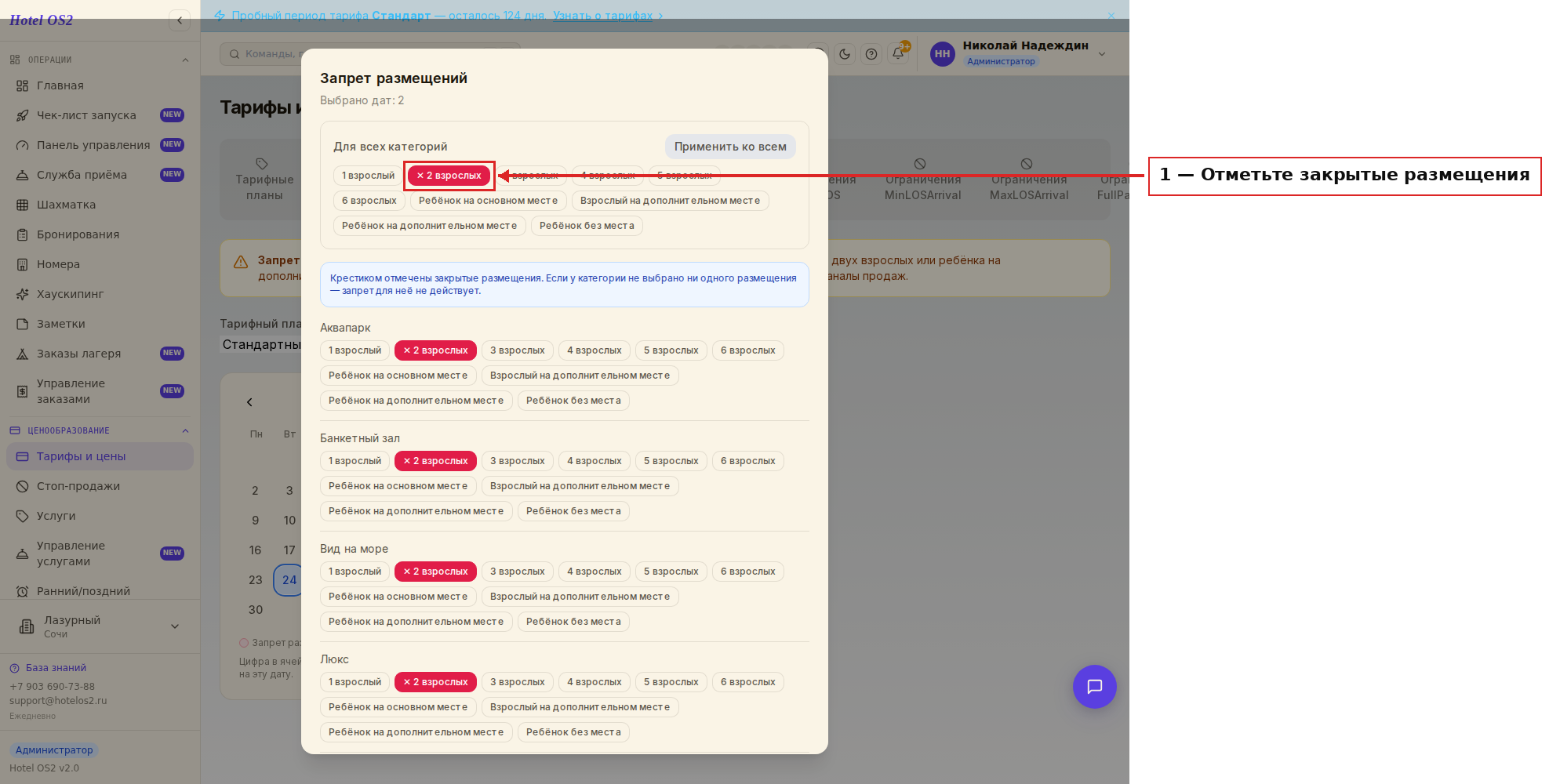Screen dimensions: 1560x784
Task: Select date 17 in the calendar
Action: click(x=289, y=550)
